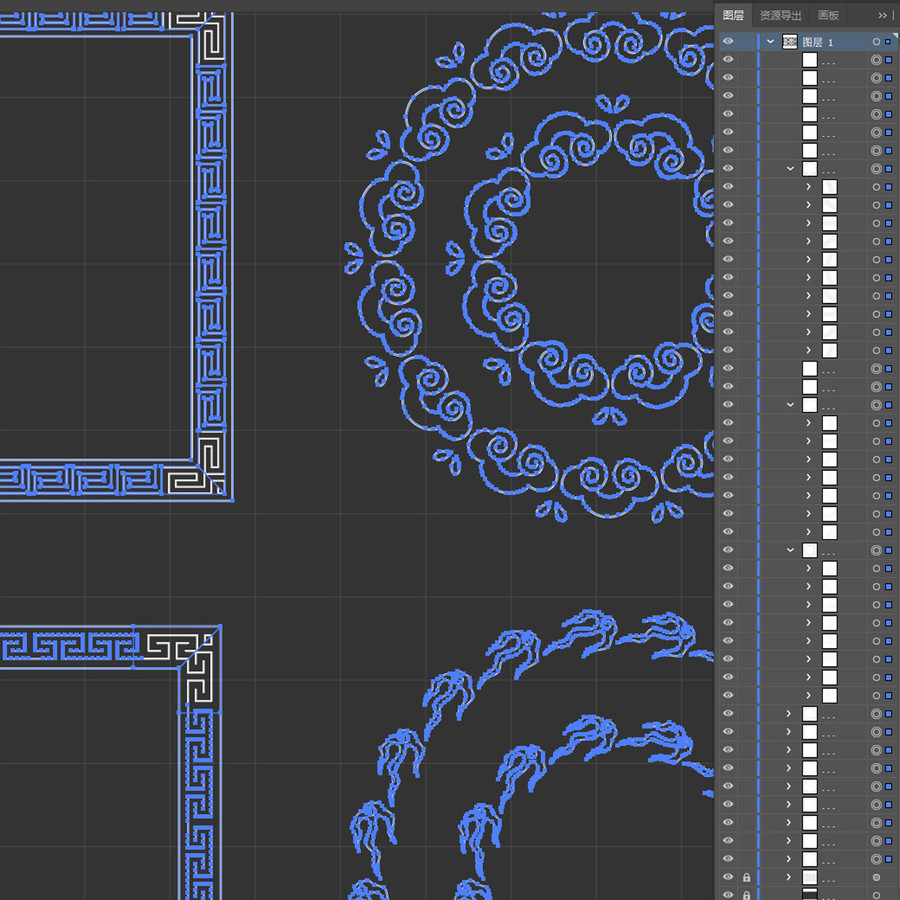Toggle visibility of first sublayer under 图层 1
The image size is (900, 900).
point(728,59)
